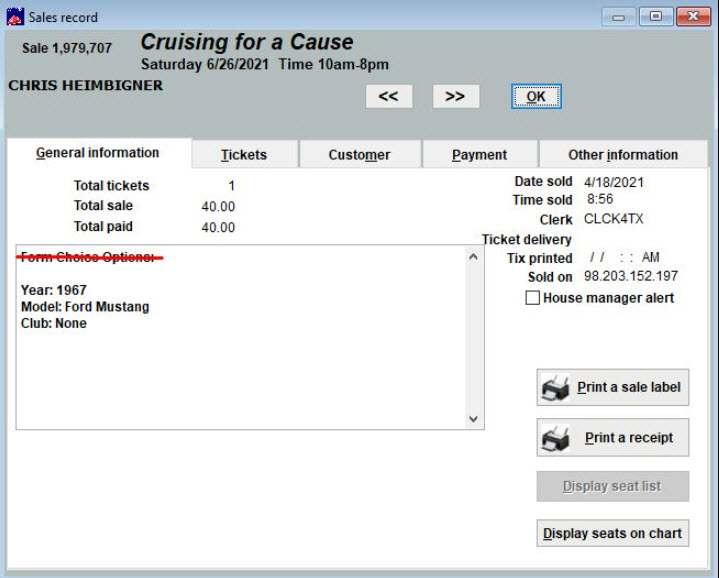The height and width of the screenshot is (578, 719).
Task: Click the customer name CHRIS HEIMBIGNER
Action: pyautogui.click(x=86, y=85)
